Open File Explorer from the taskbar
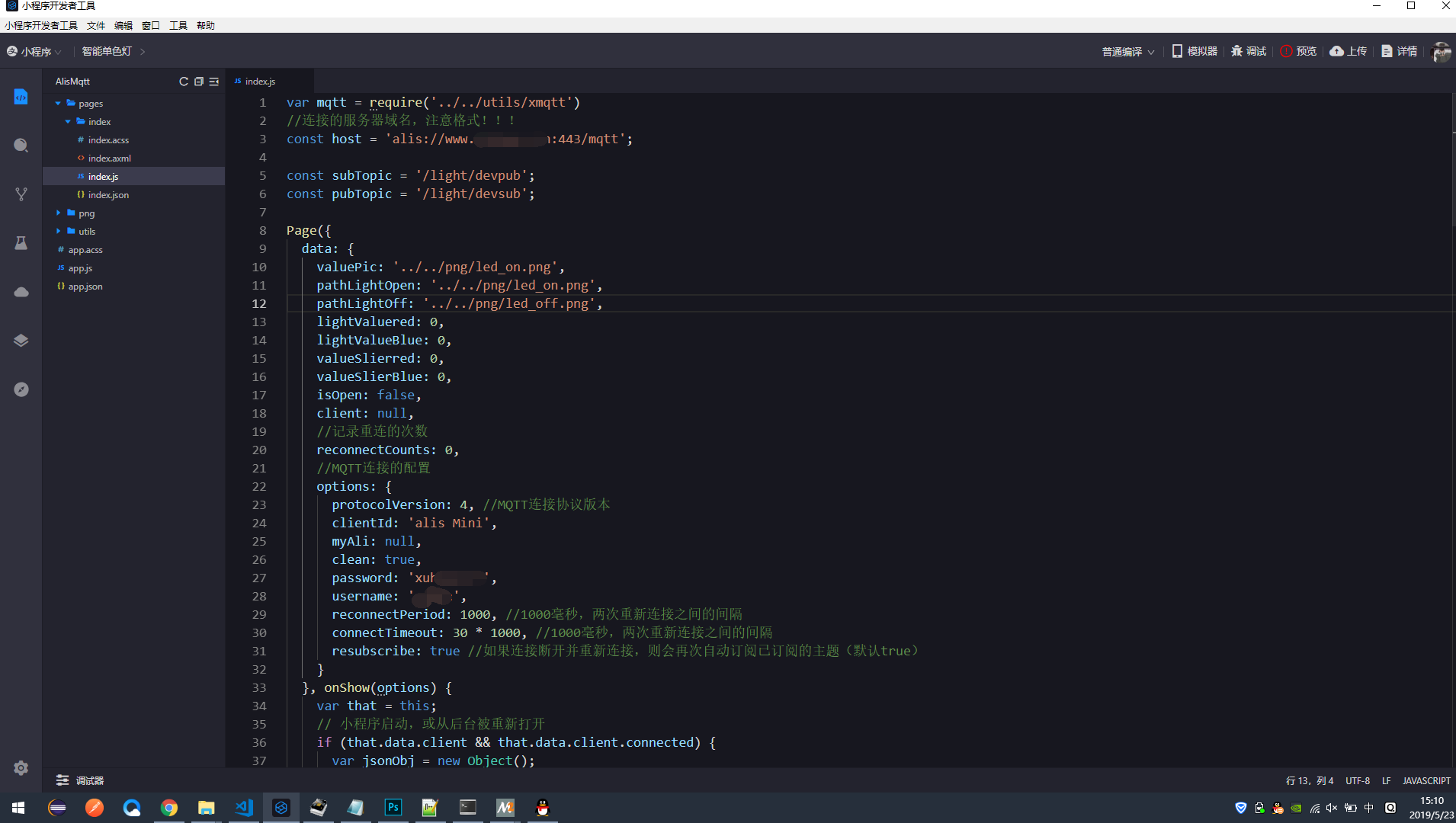The width and height of the screenshot is (1456, 823). (207, 808)
